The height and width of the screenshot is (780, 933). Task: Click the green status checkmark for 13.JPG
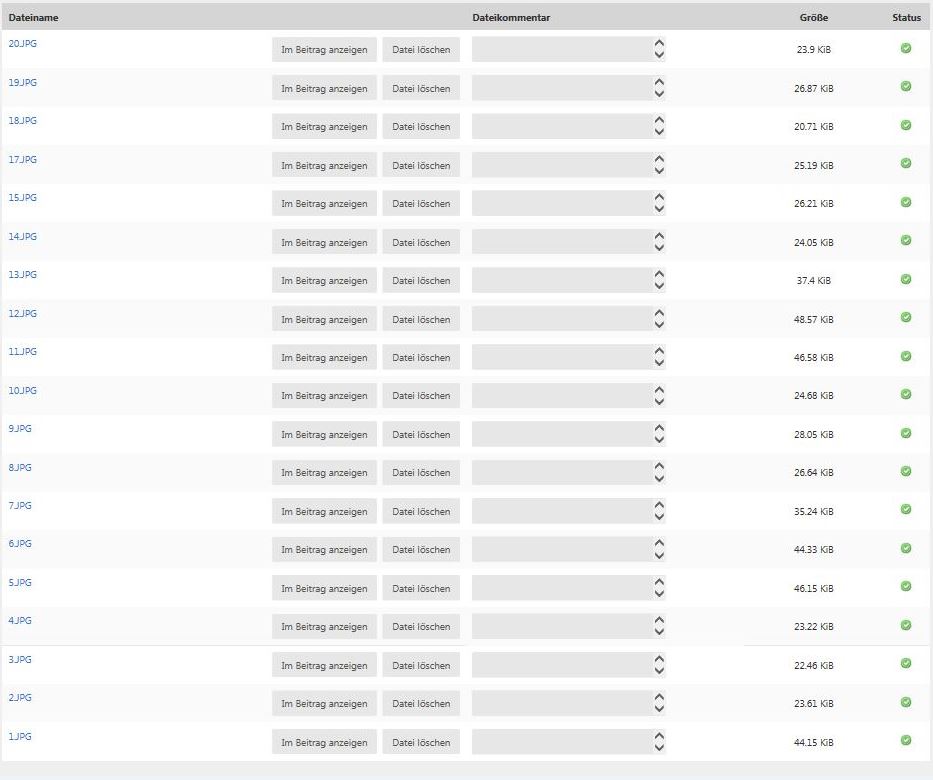[x=906, y=279]
